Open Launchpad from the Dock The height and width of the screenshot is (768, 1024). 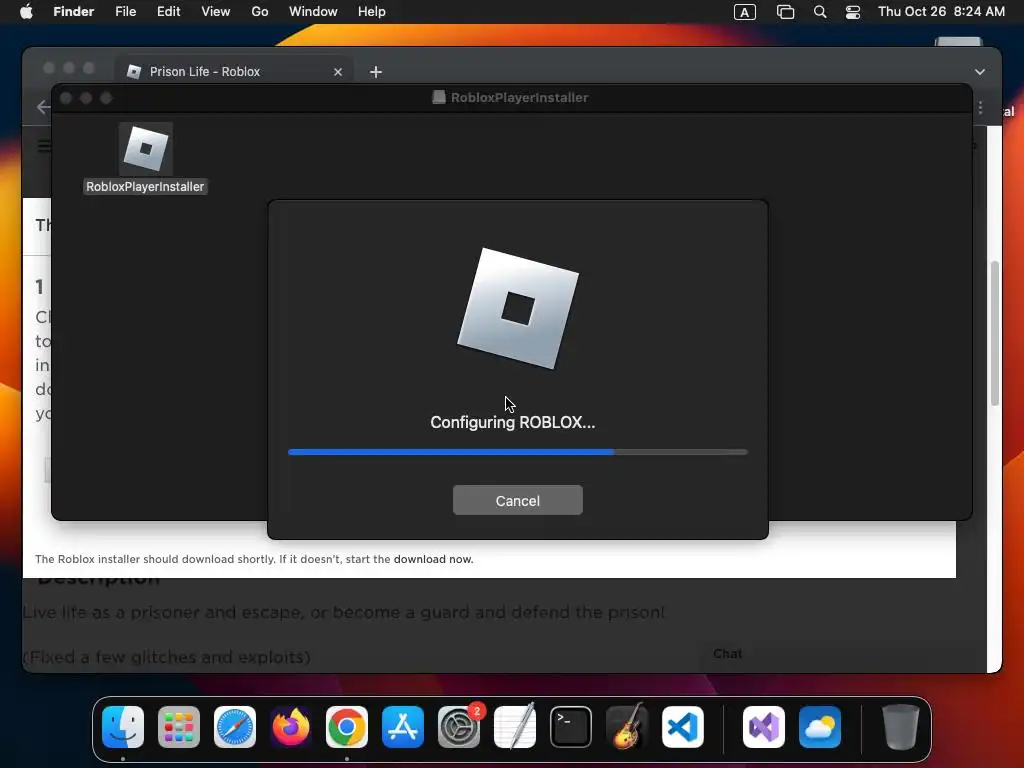(x=179, y=727)
